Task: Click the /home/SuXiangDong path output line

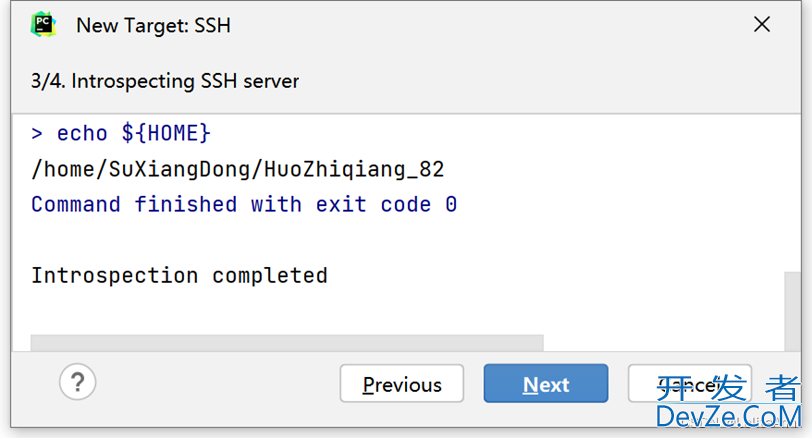Action: tap(238, 169)
